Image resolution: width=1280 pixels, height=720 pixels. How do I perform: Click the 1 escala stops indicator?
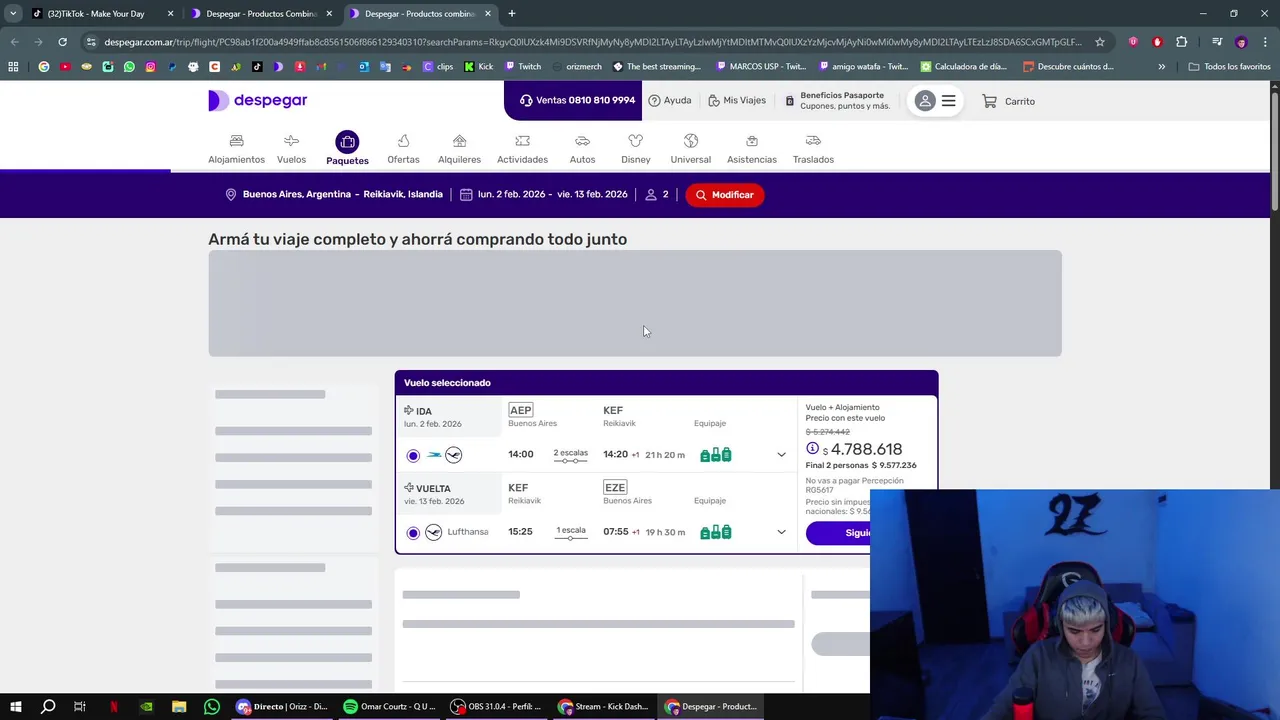(571, 533)
